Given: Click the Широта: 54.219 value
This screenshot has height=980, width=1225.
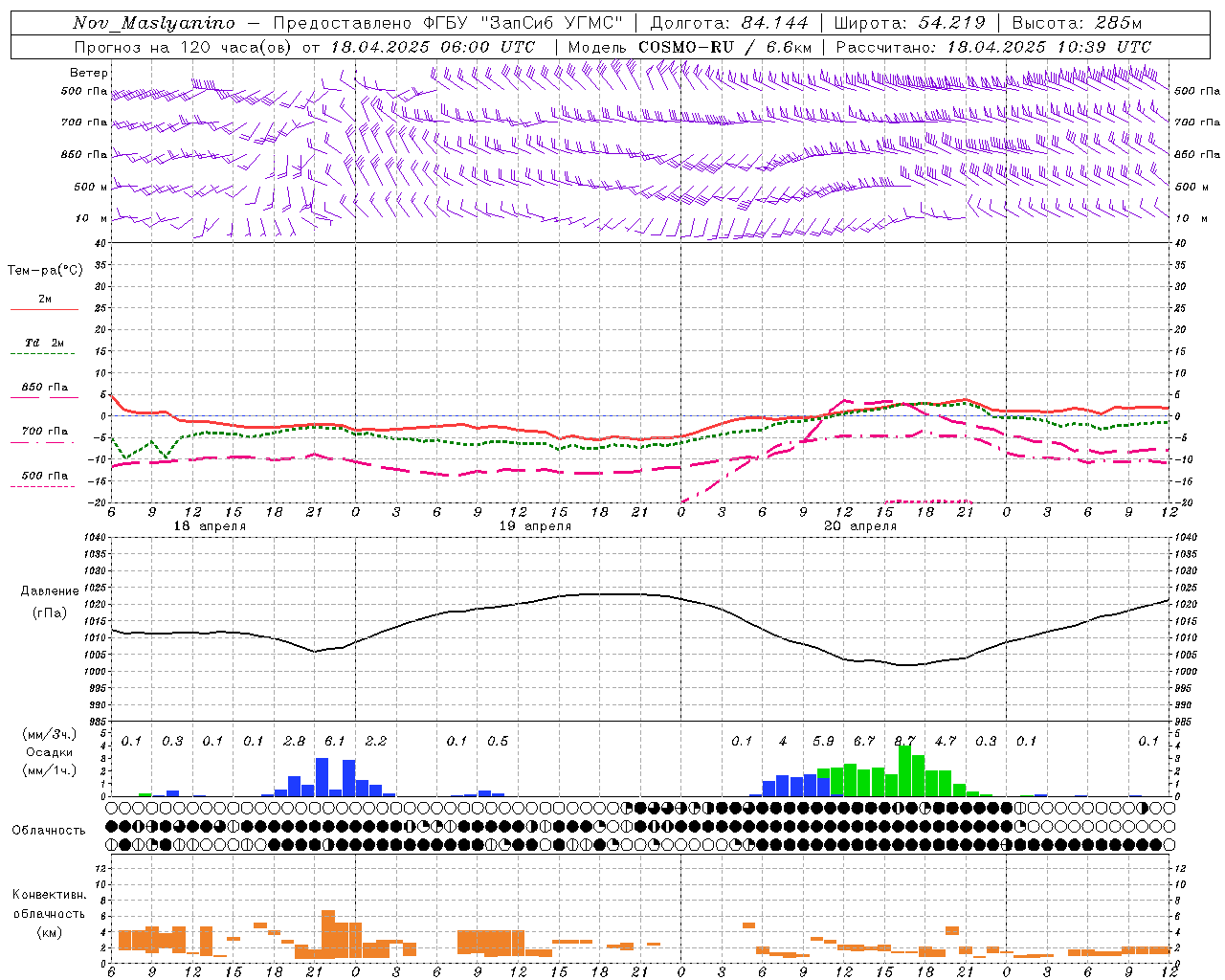Looking at the screenshot, I should (909, 23).
